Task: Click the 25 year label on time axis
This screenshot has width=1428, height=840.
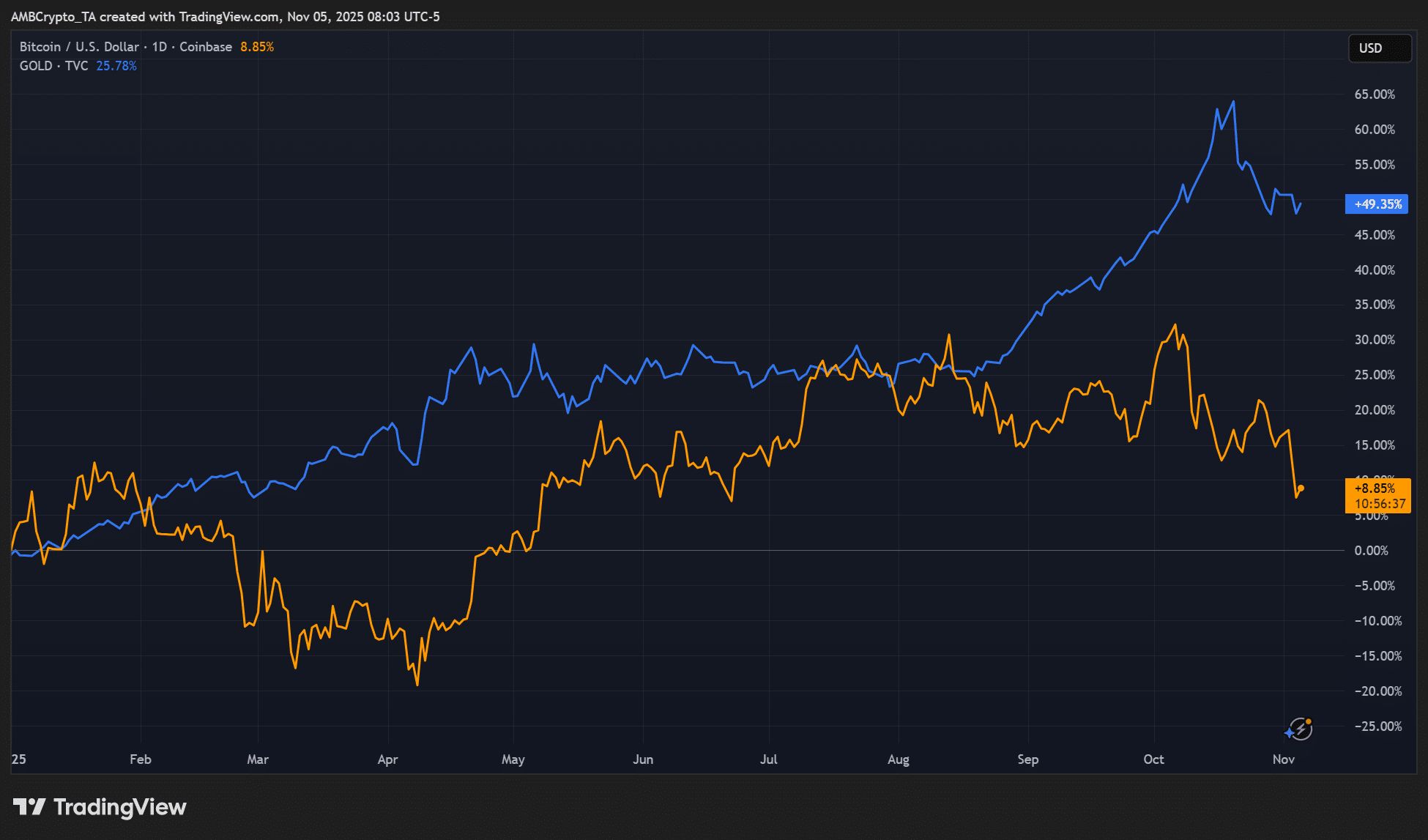Action: point(19,759)
